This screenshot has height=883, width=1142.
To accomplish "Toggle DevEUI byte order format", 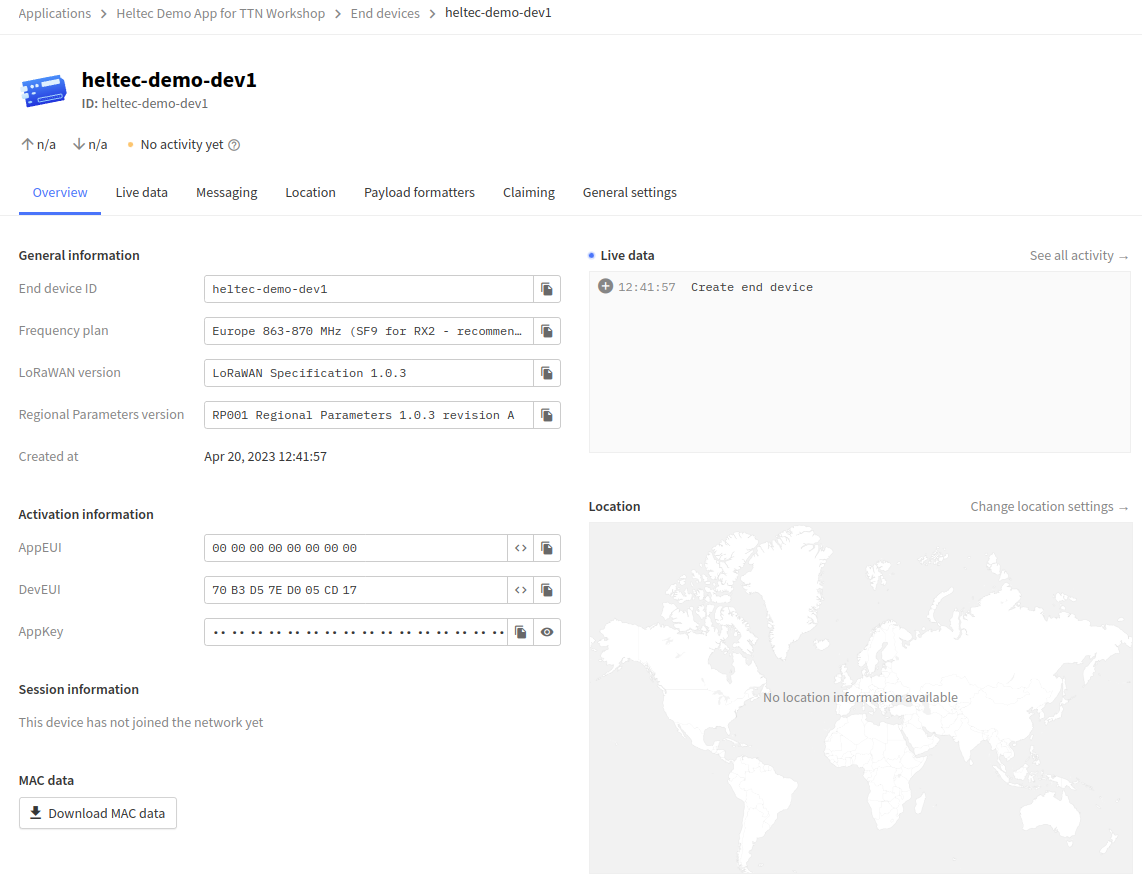I will click(521, 590).
